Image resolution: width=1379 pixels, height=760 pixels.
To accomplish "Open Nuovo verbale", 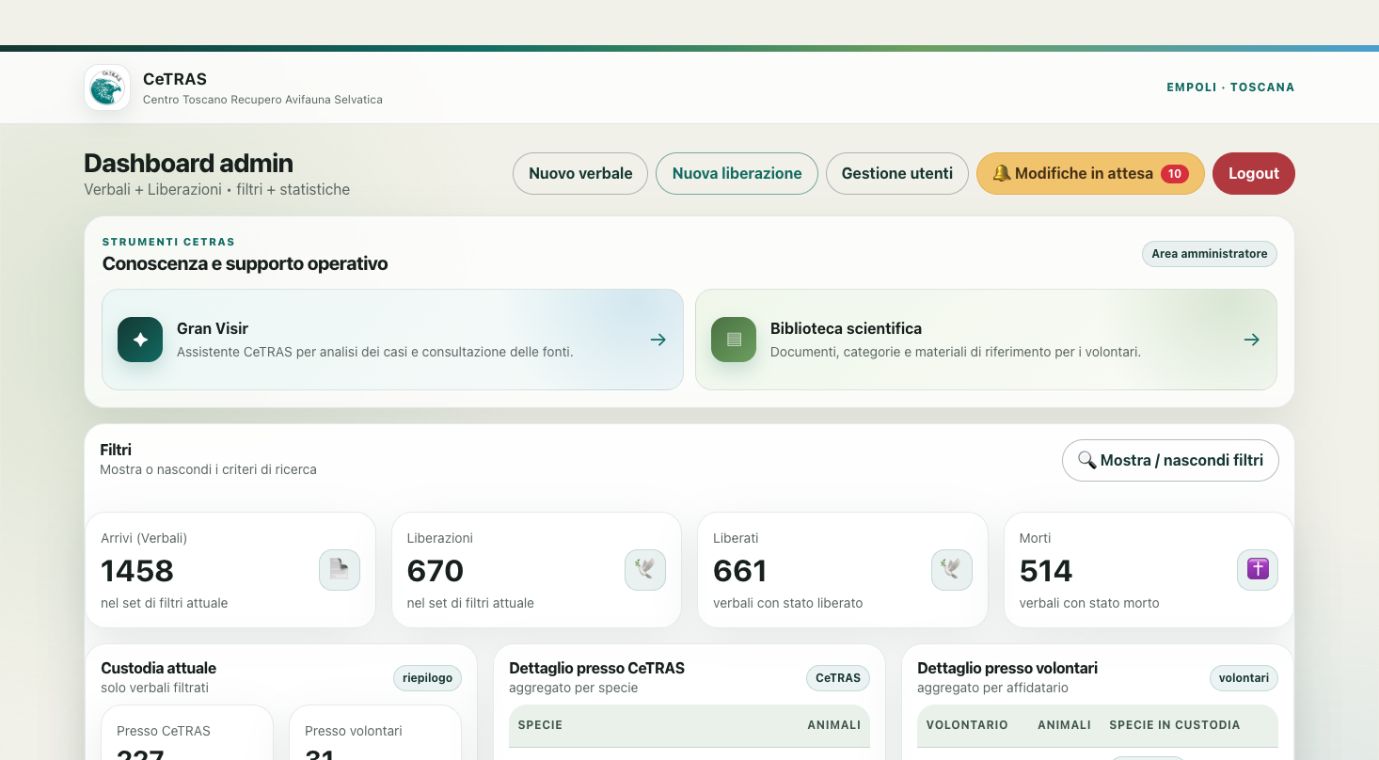I will [x=580, y=173].
